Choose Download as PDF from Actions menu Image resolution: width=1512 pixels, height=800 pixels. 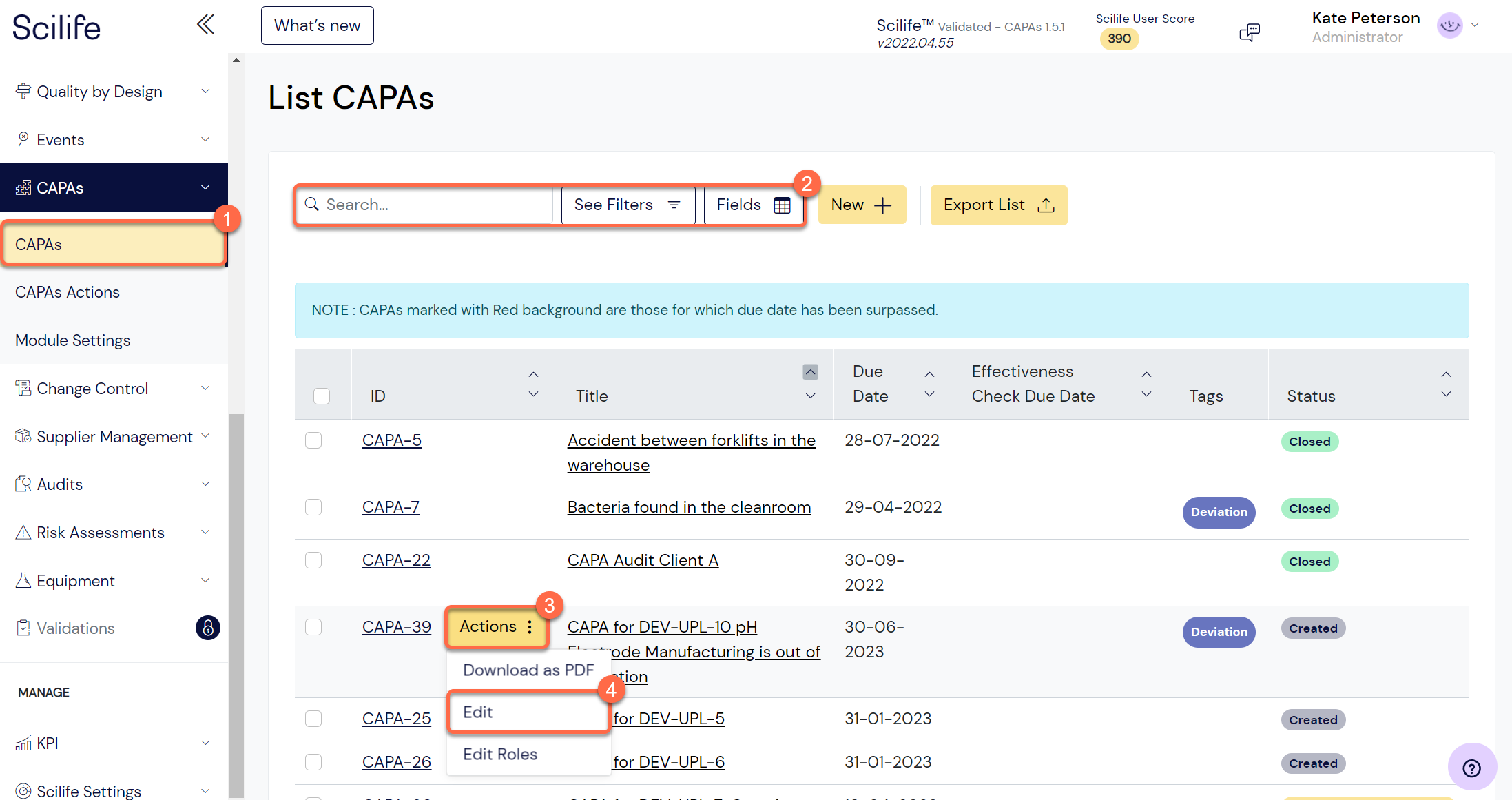(528, 670)
